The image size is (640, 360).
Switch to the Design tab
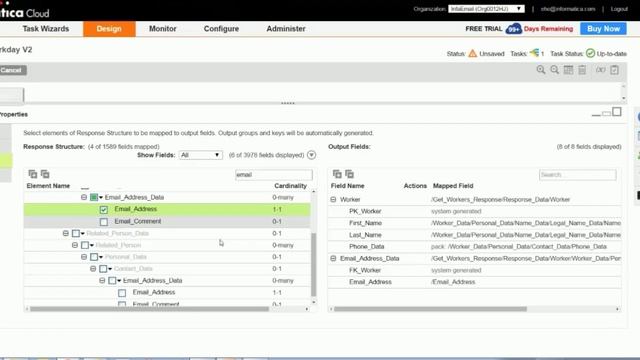click(109, 29)
